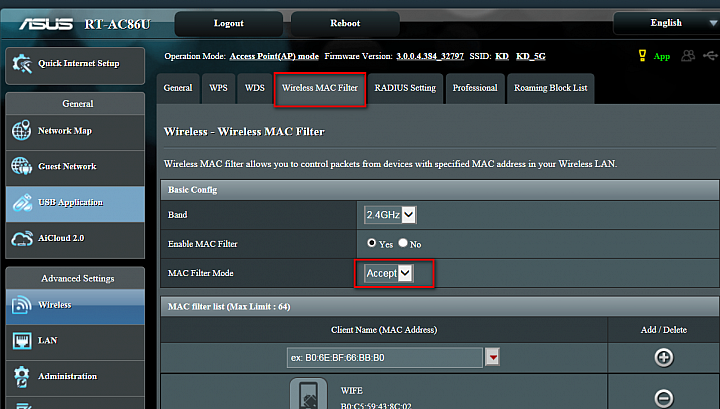Click the Guest Network globe icon

(22, 166)
